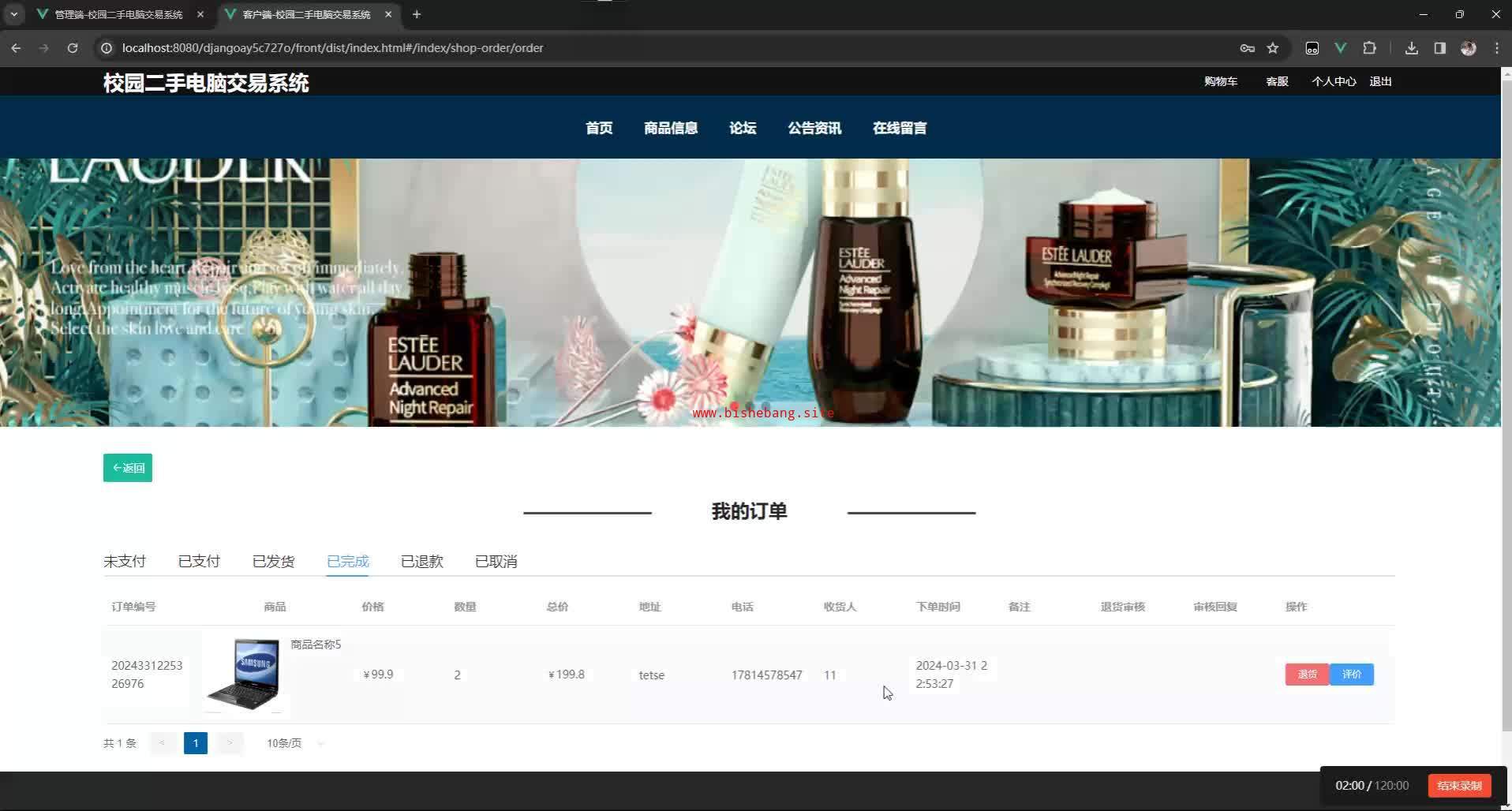Switch to the 已支付 orders tab
Screen dimensions: 1512x811
pyautogui.click(x=199, y=562)
